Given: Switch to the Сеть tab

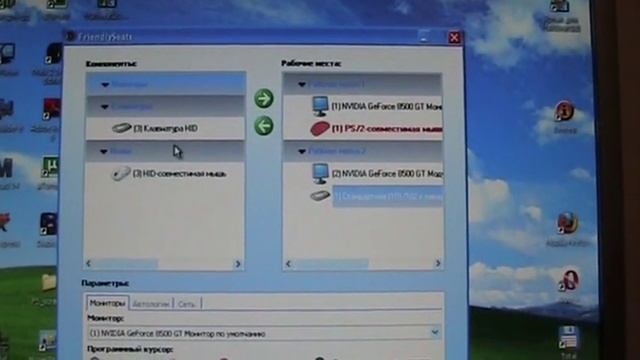Looking at the screenshot, I should pos(187,304).
